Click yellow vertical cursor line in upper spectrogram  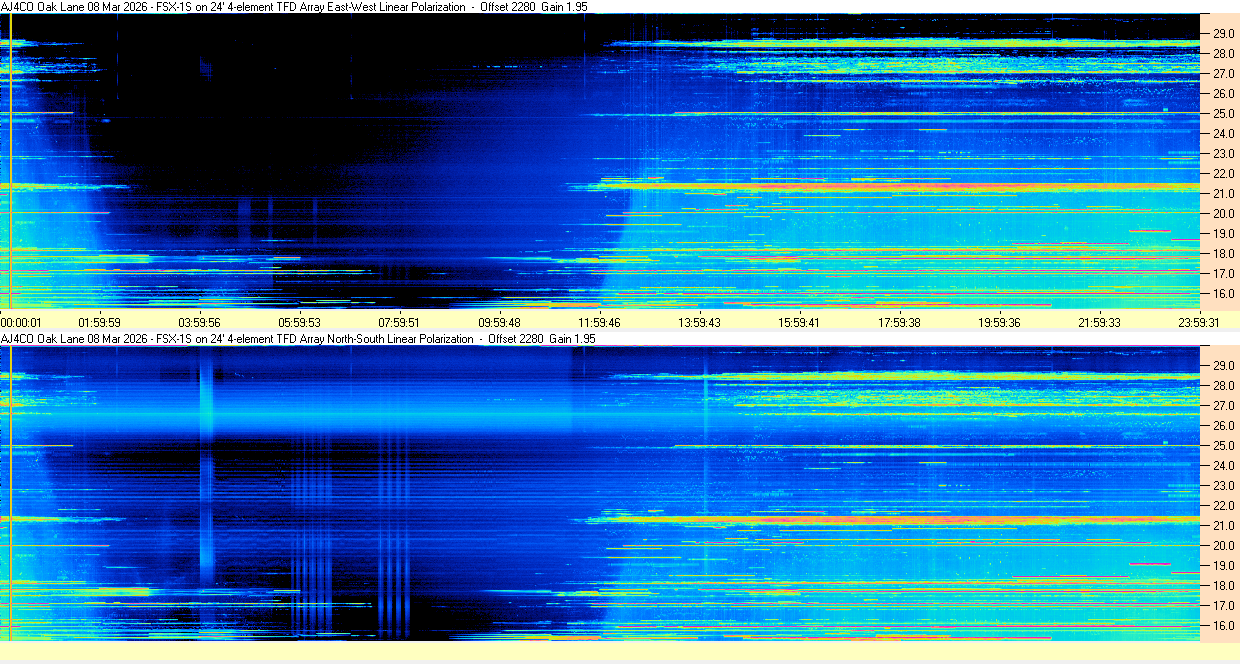click(10, 160)
